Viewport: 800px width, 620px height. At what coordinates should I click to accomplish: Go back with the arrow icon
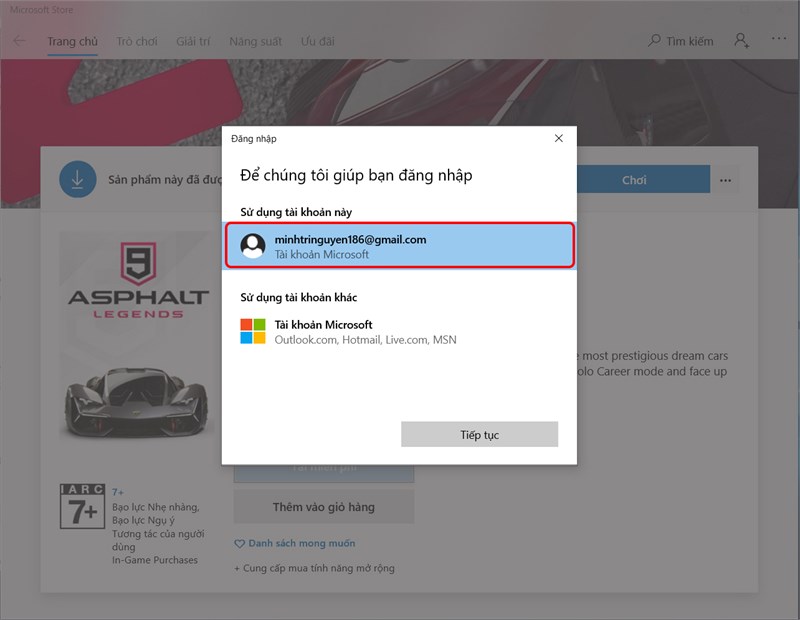click(x=19, y=41)
